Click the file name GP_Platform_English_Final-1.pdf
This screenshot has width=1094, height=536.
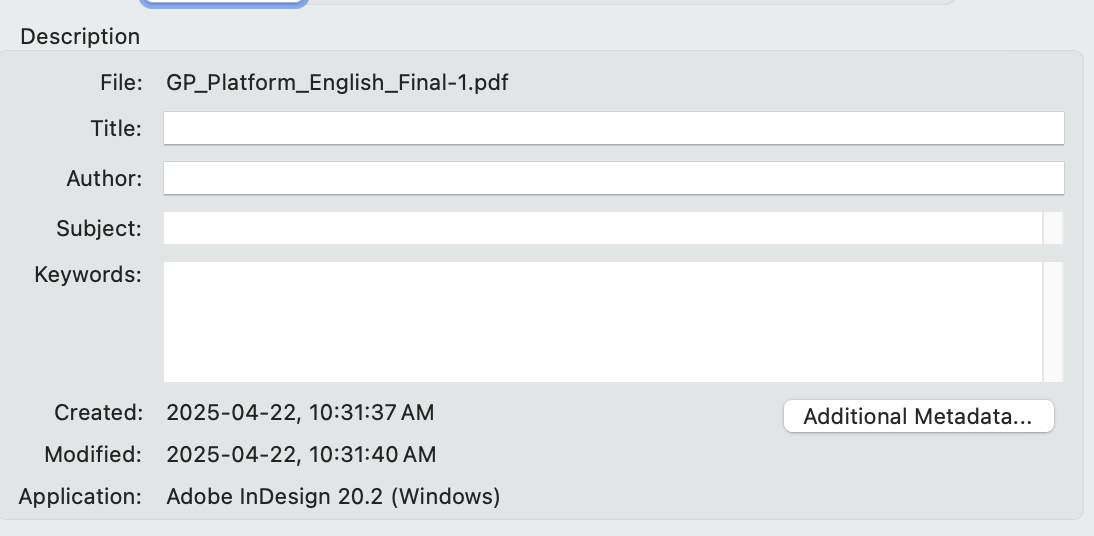tap(337, 82)
